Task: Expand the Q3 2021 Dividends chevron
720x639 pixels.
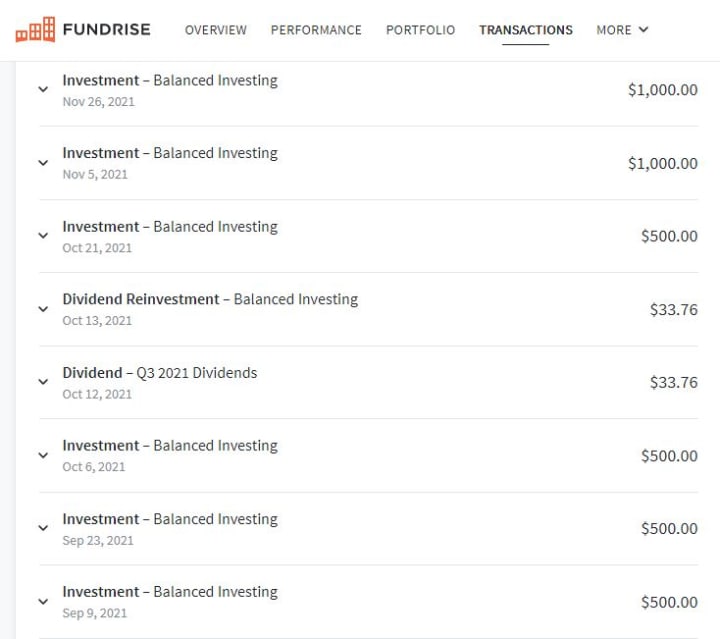Action: point(43,382)
